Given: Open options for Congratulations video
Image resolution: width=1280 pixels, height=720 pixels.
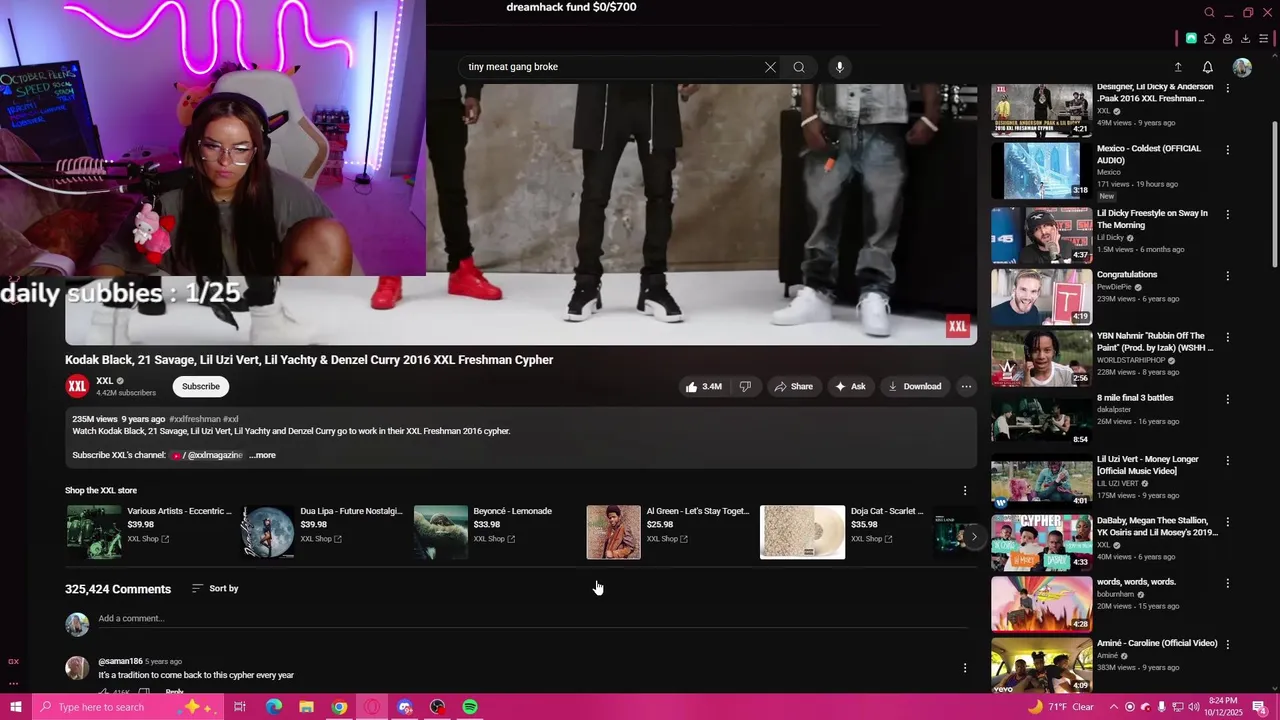Looking at the screenshot, I should point(1228,276).
